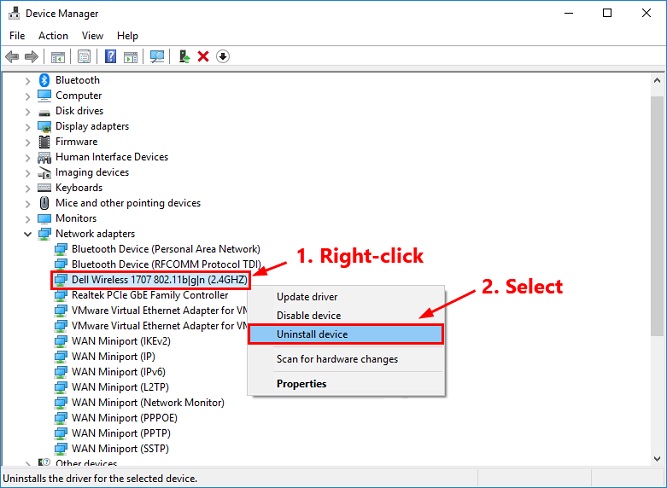Open the View menu
Image resolution: width=667 pixels, height=488 pixels.
tap(92, 35)
